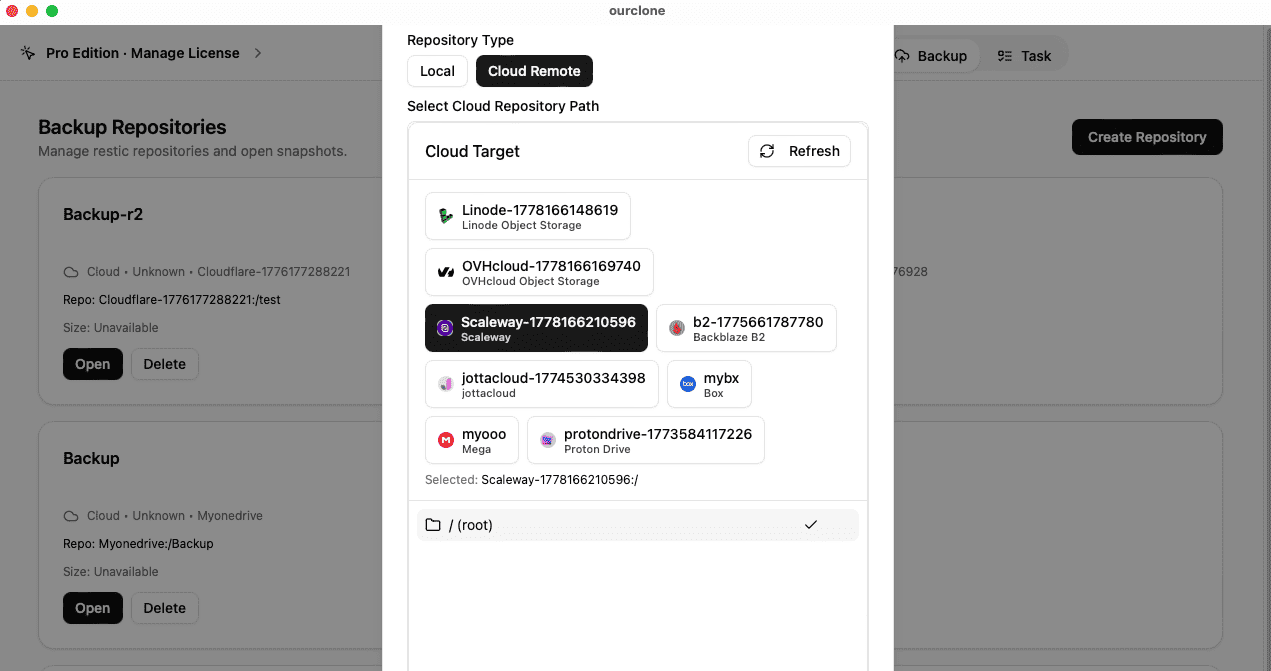1271x671 pixels.
Task: Open Pro Edition · Manage License link
Action: pos(143,53)
